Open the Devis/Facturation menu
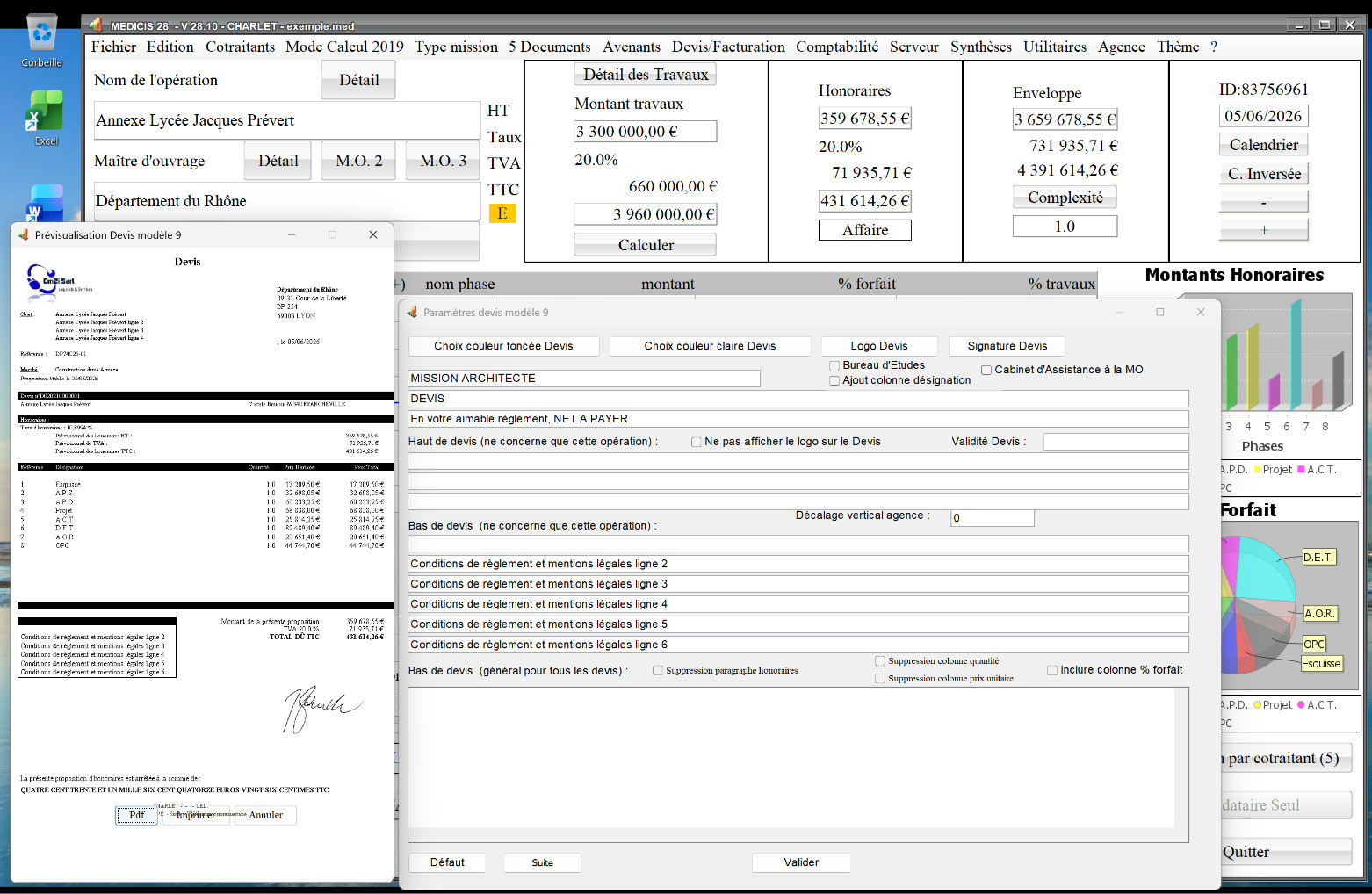 click(728, 47)
